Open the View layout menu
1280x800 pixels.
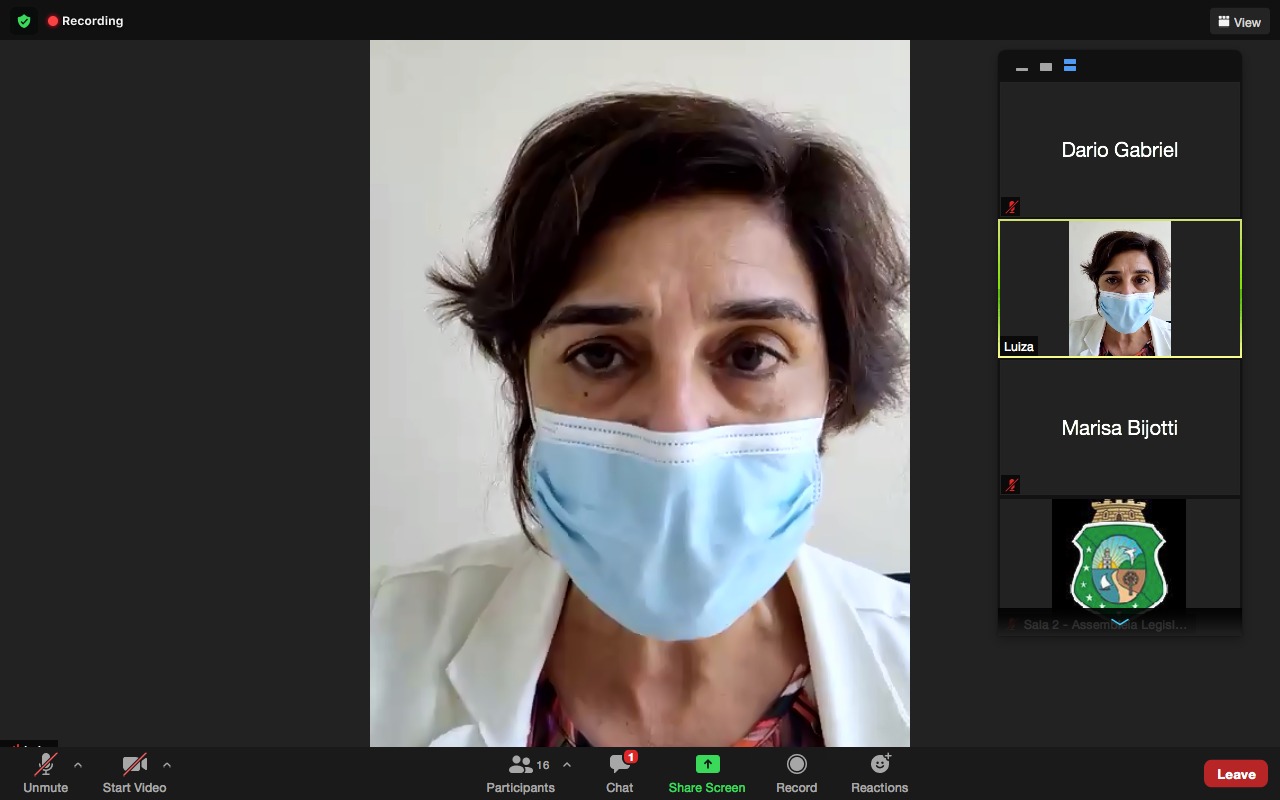[x=1239, y=22]
